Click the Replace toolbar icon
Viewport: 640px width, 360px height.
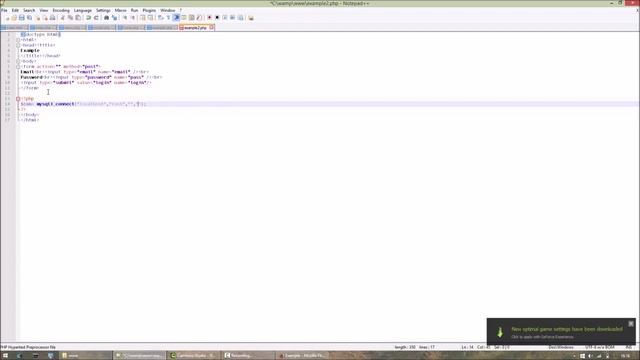tap(114, 18)
